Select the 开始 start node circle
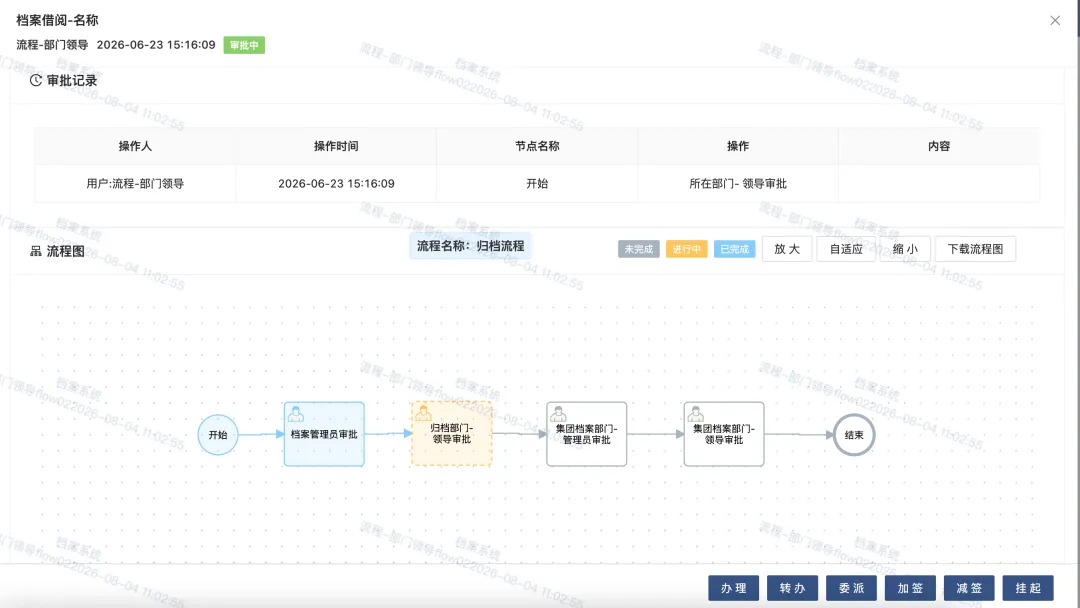 click(218, 434)
